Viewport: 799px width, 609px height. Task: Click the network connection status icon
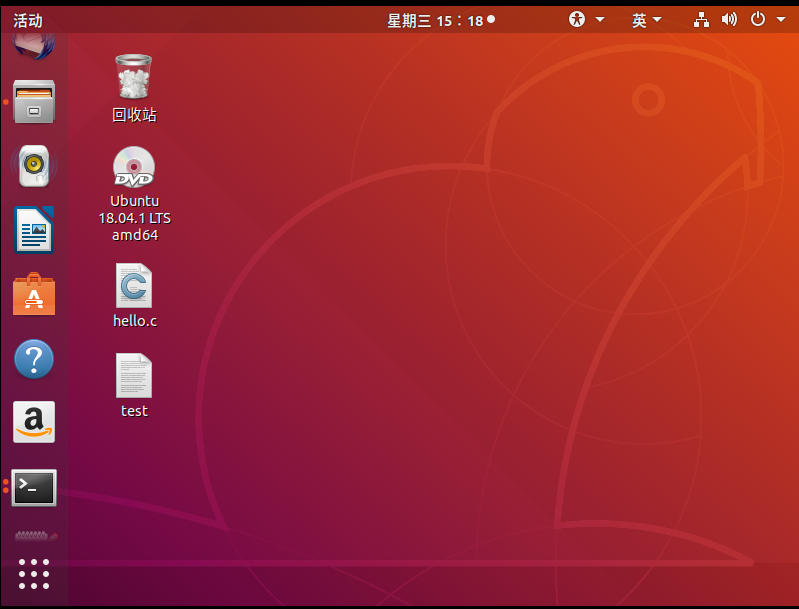701,20
